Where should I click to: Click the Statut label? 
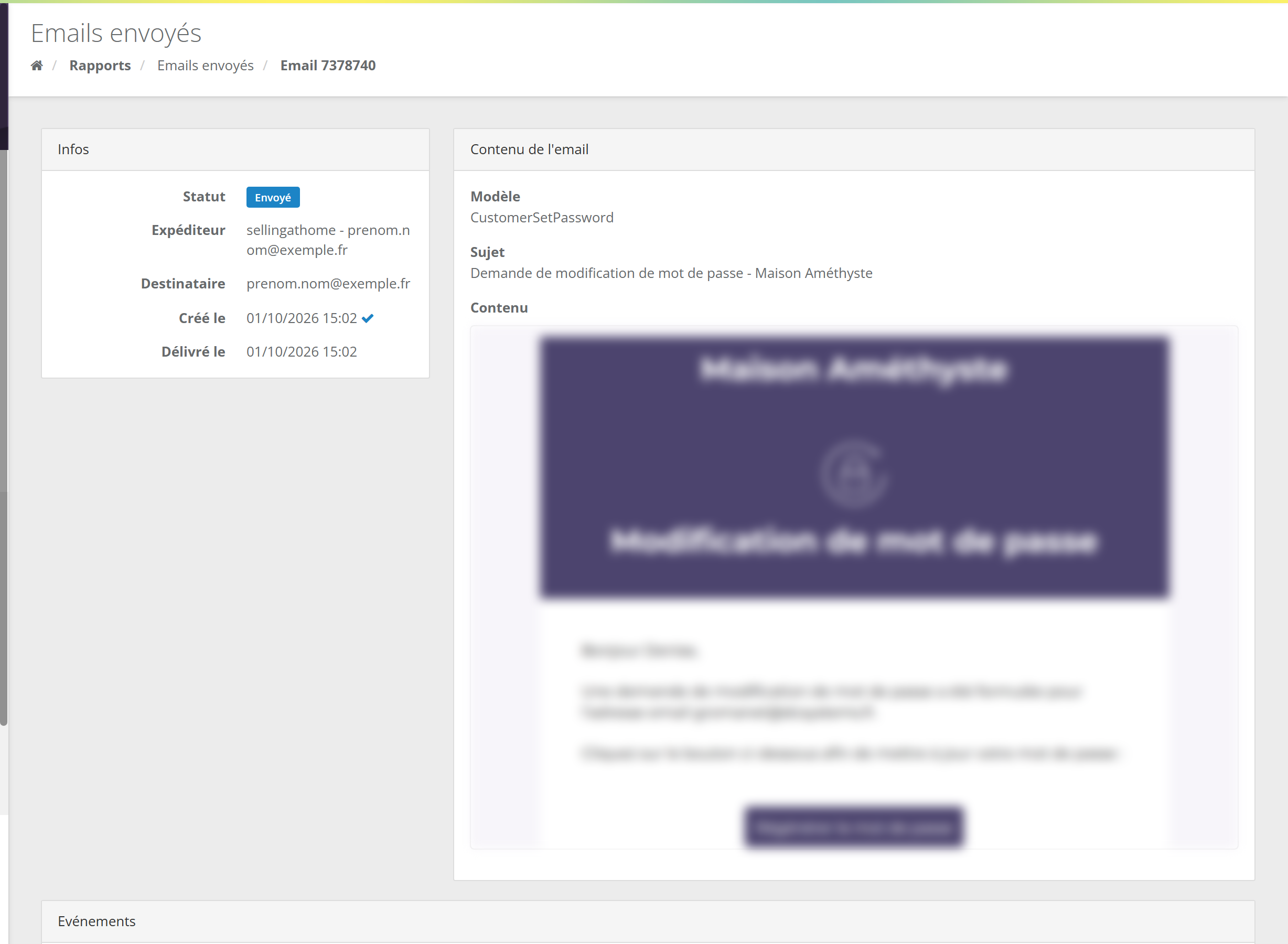[x=204, y=197]
